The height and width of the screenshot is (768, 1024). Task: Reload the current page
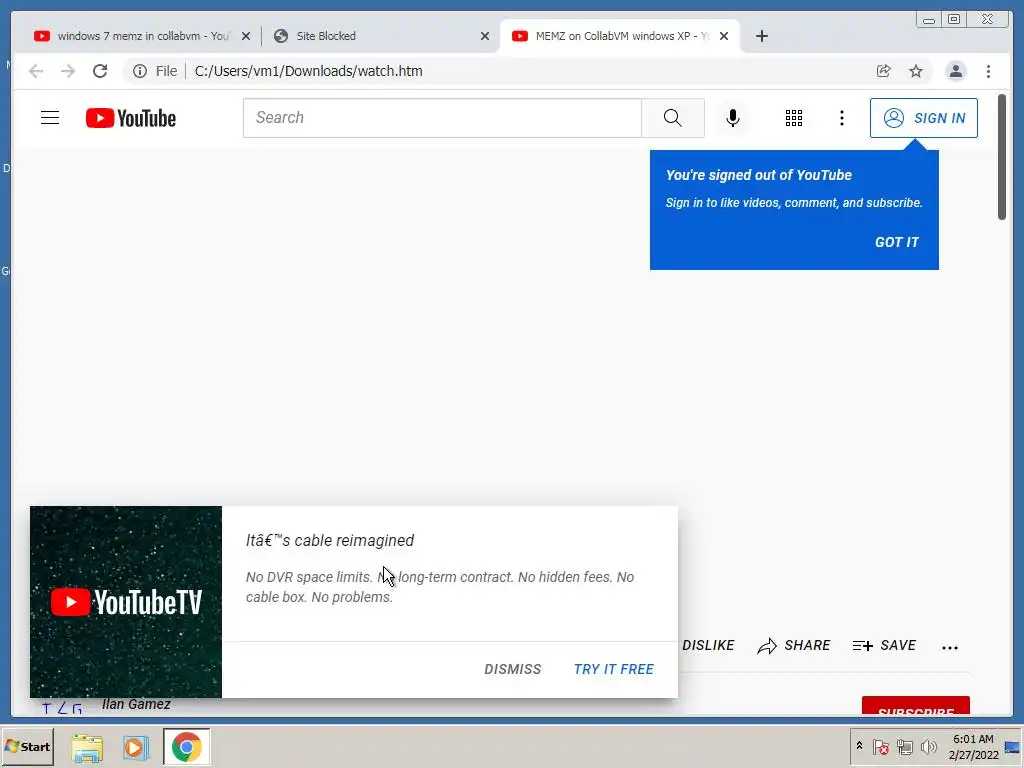pos(100,71)
